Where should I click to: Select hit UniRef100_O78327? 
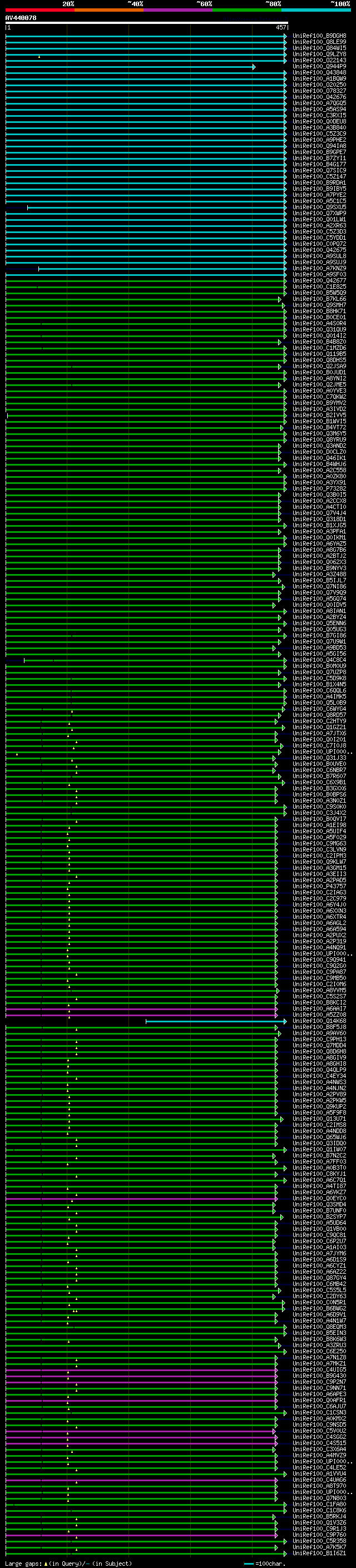(x=319, y=91)
